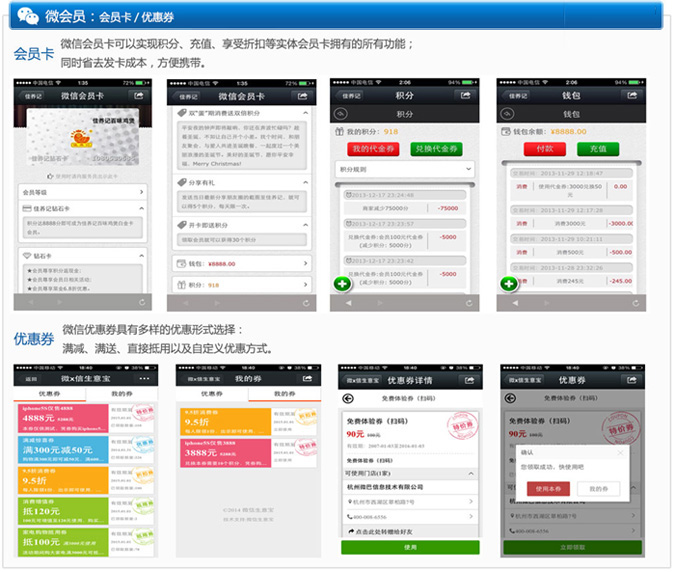Tap the green 使用 button on 优惠券详情
The image size is (675, 572).
[x=410, y=547]
